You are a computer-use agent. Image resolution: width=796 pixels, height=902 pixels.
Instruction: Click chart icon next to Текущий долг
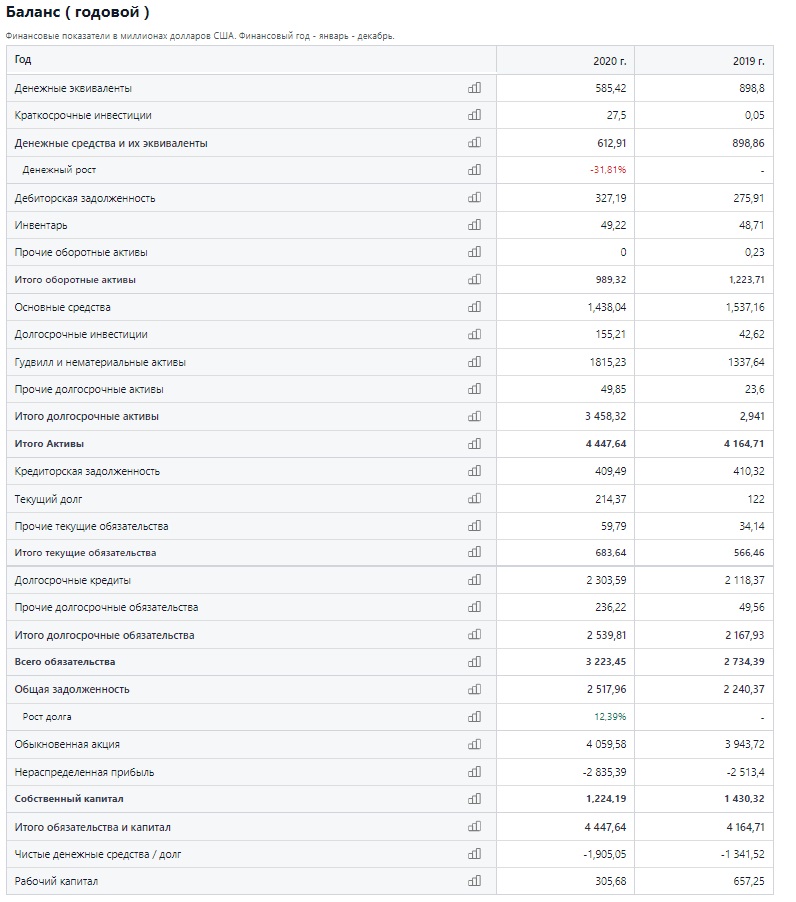(474, 498)
